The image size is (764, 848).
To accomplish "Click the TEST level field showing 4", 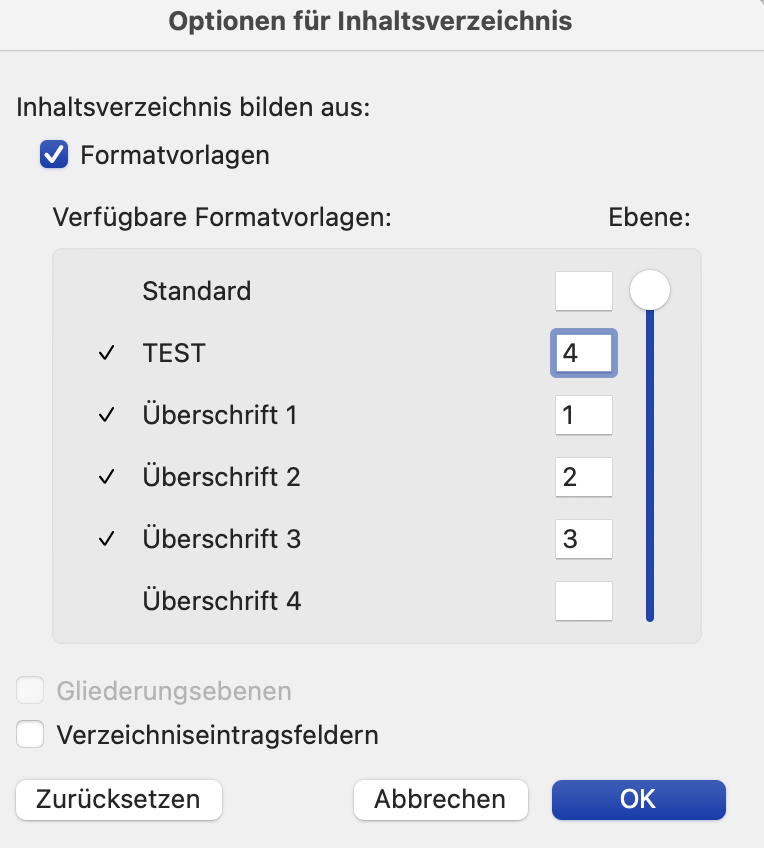I will 583,353.
